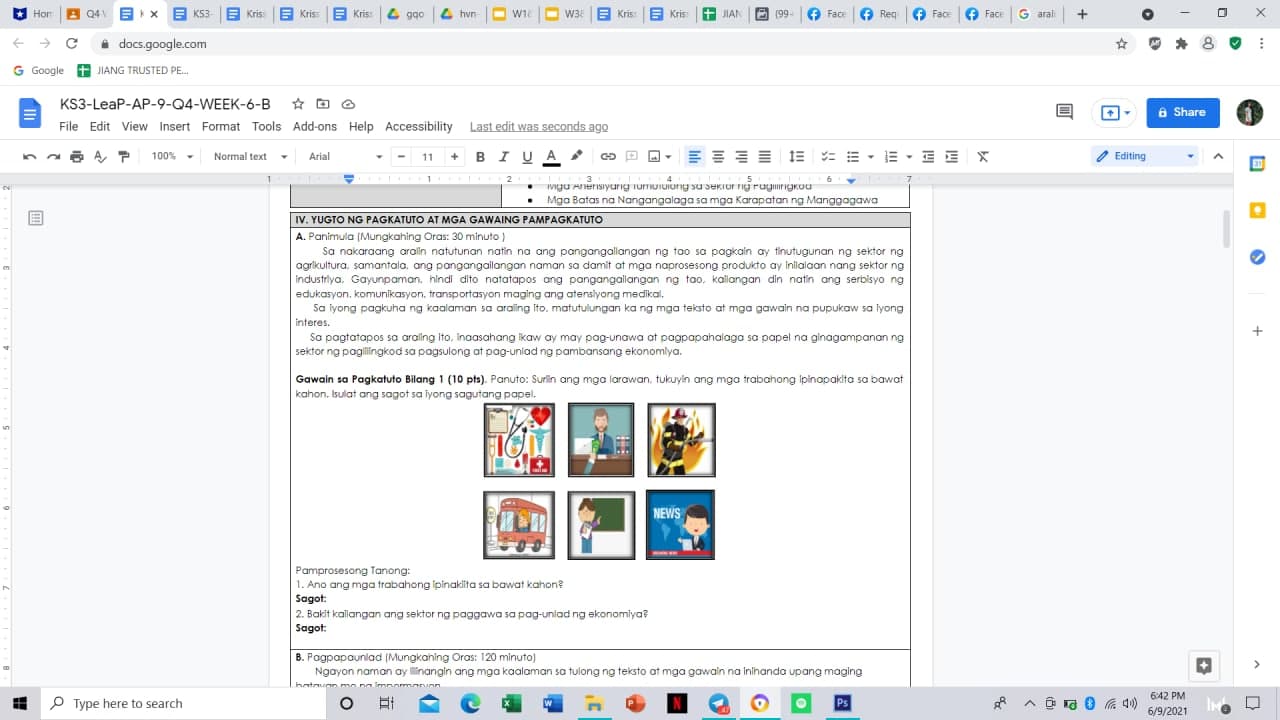
Task: Toggle bold formatting
Action: tap(481, 156)
